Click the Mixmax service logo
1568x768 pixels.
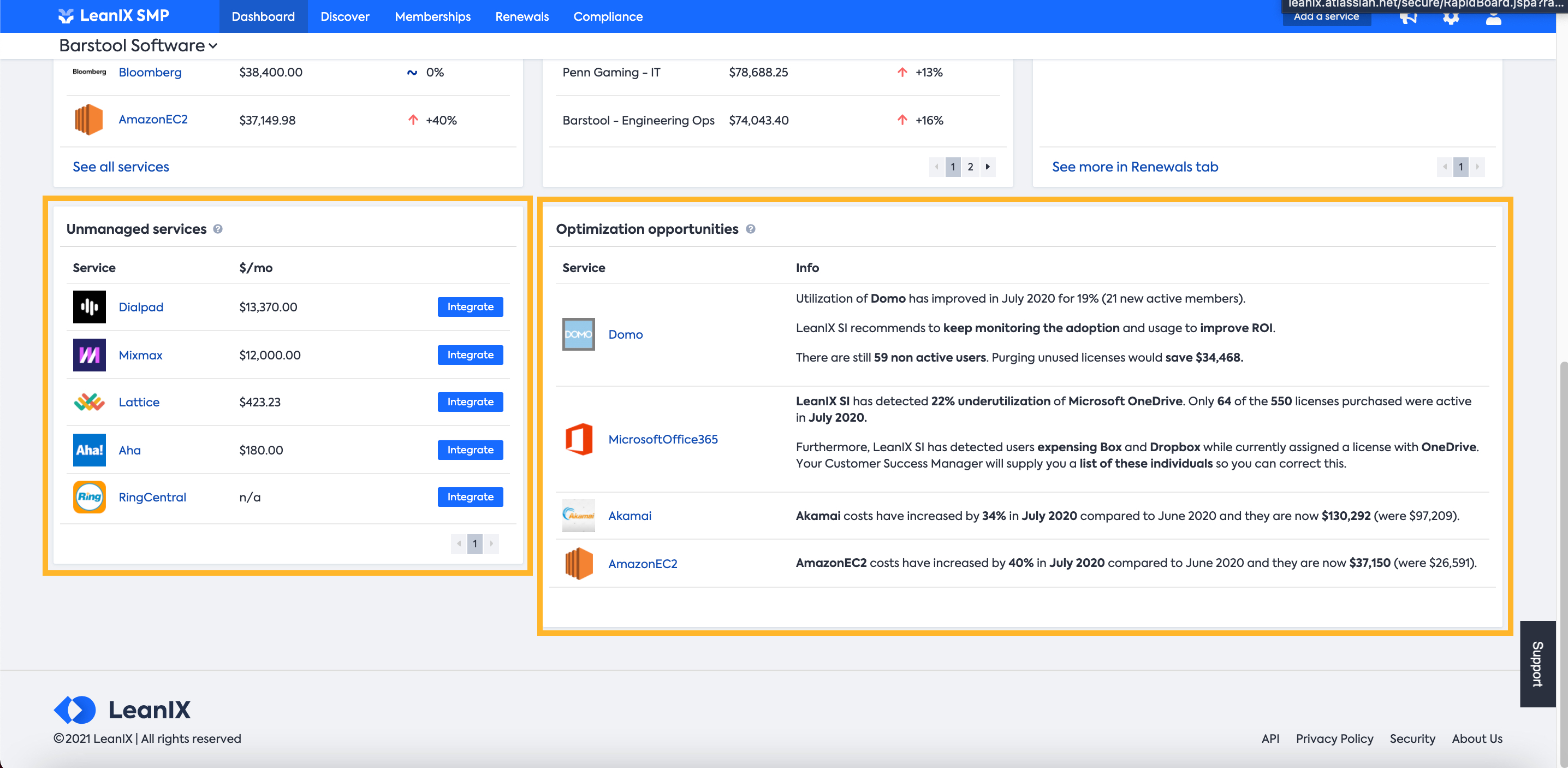89,355
